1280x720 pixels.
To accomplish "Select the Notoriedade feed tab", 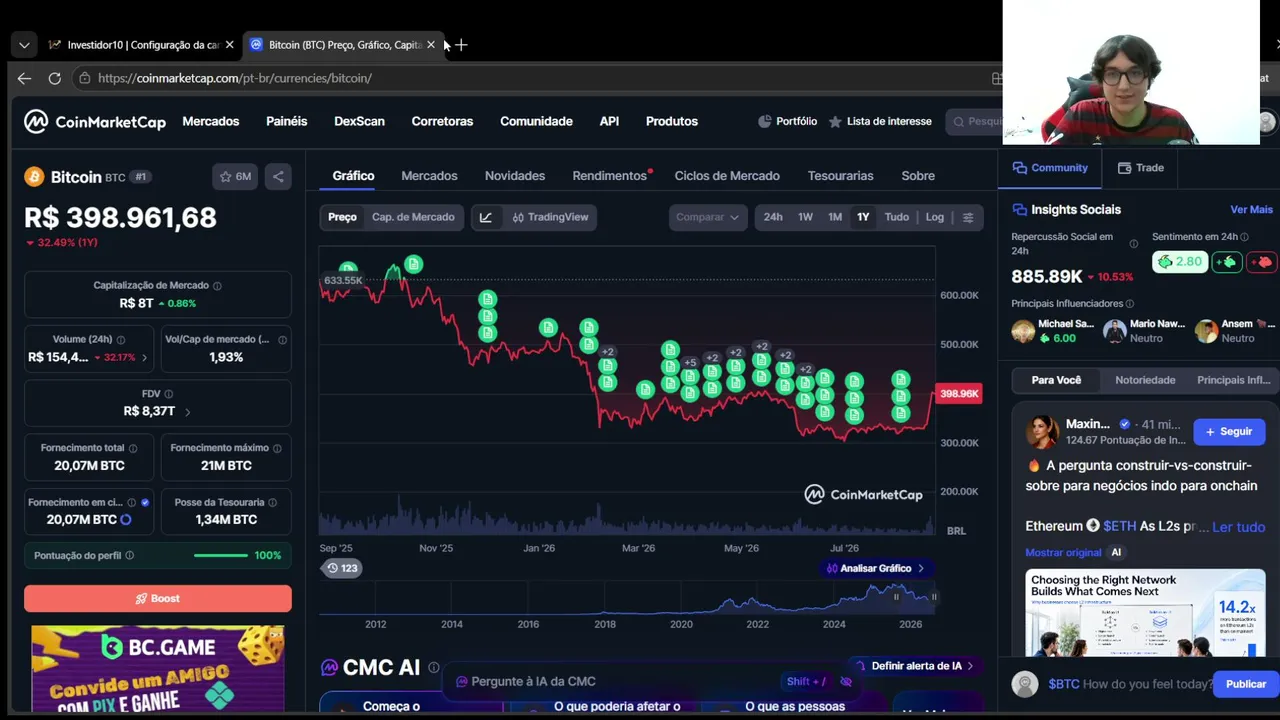I will pyautogui.click(x=1145, y=380).
